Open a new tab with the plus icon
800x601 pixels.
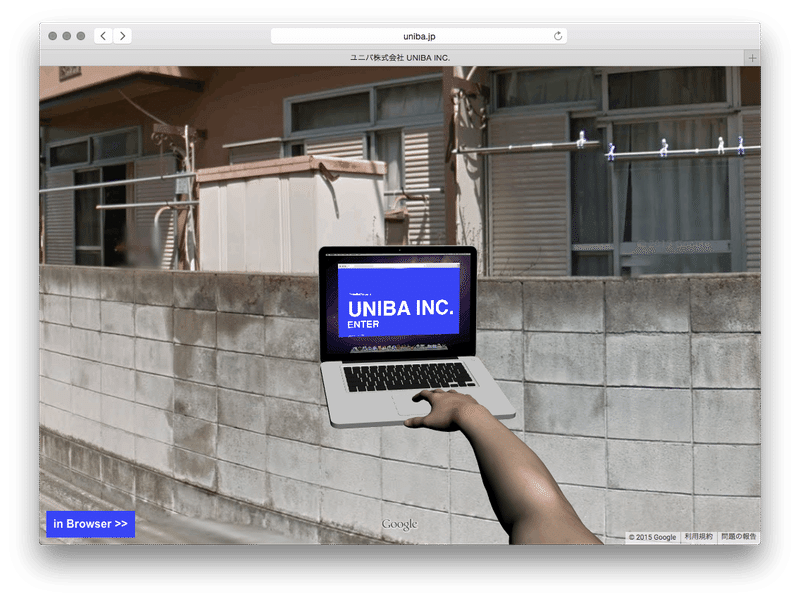click(x=752, y=58)
